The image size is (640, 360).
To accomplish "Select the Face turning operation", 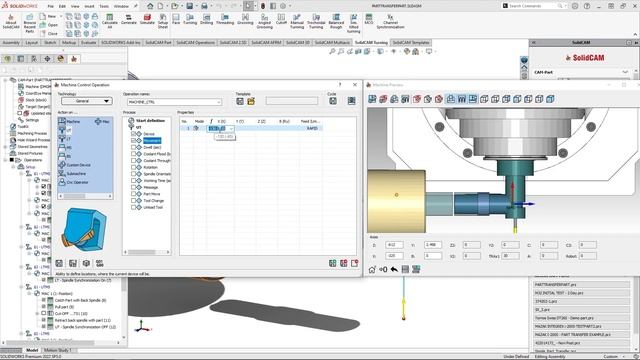I will pyautogui.click(x=176, y=19).
